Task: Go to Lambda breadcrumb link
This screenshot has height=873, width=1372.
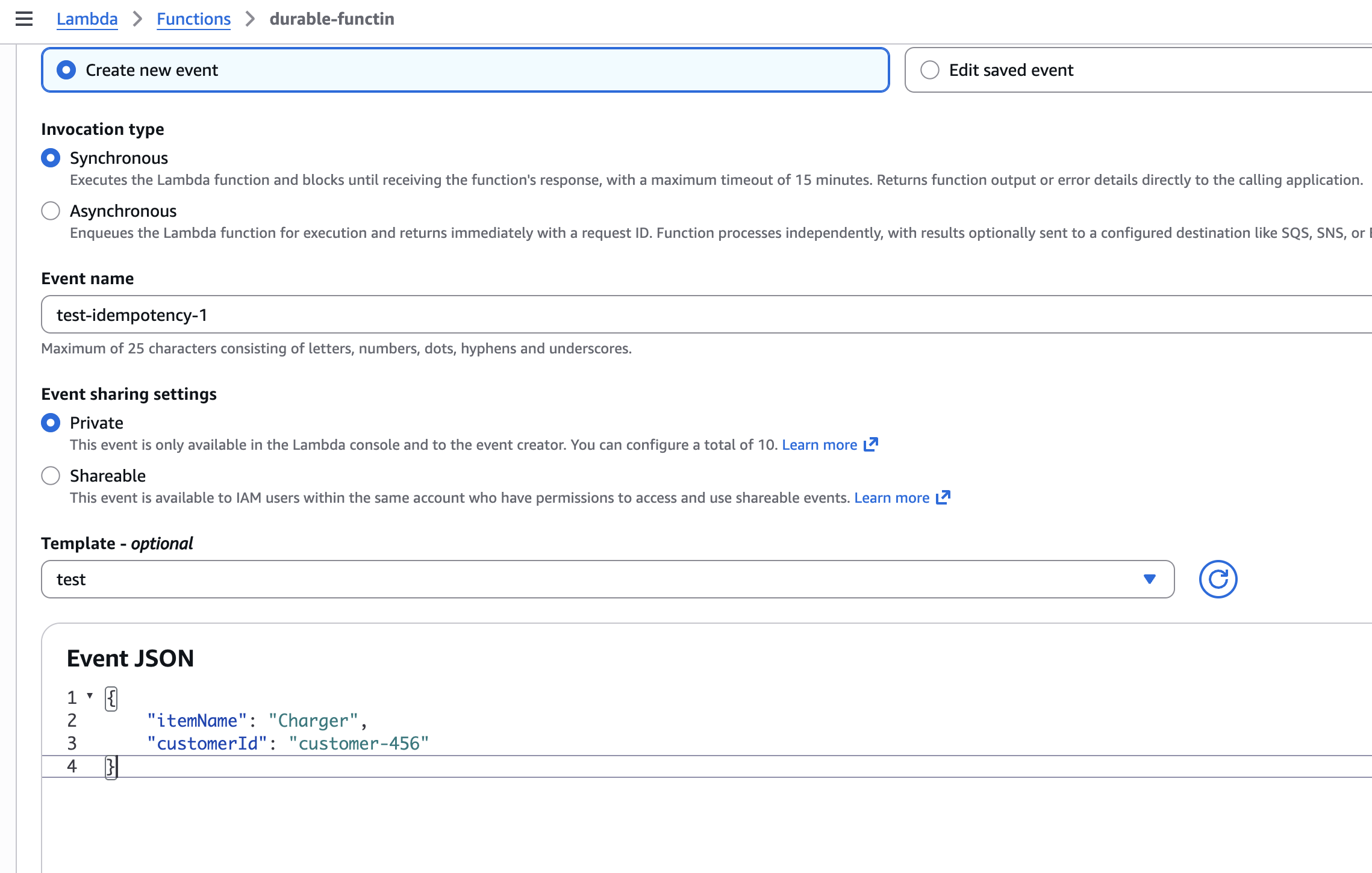Action: [x=87, y=19]
